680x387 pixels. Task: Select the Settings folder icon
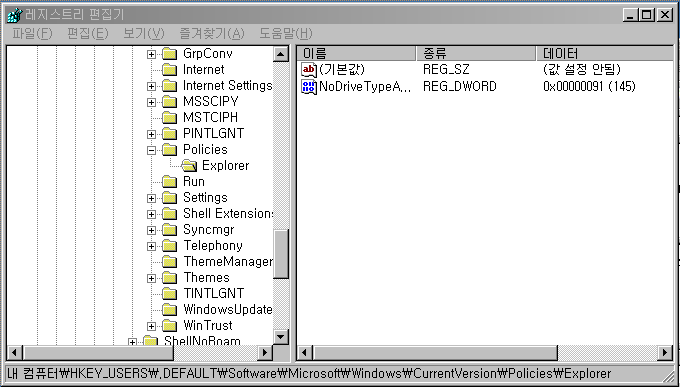170,198
